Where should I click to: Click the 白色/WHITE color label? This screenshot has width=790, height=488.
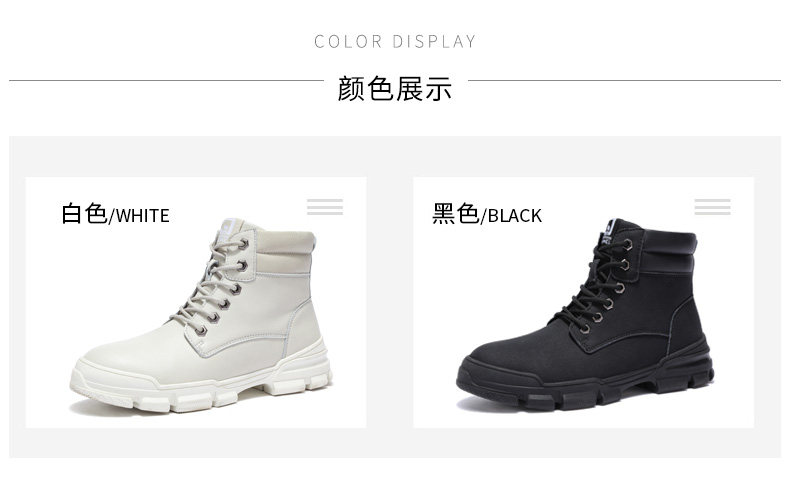pos(115,214)
